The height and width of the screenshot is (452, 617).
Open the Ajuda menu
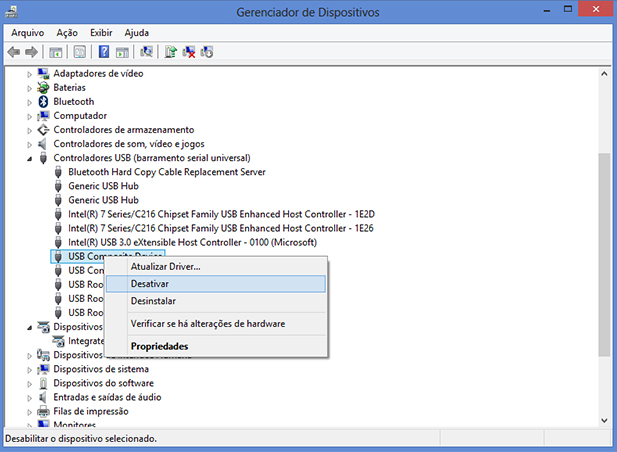pos(137,33)
